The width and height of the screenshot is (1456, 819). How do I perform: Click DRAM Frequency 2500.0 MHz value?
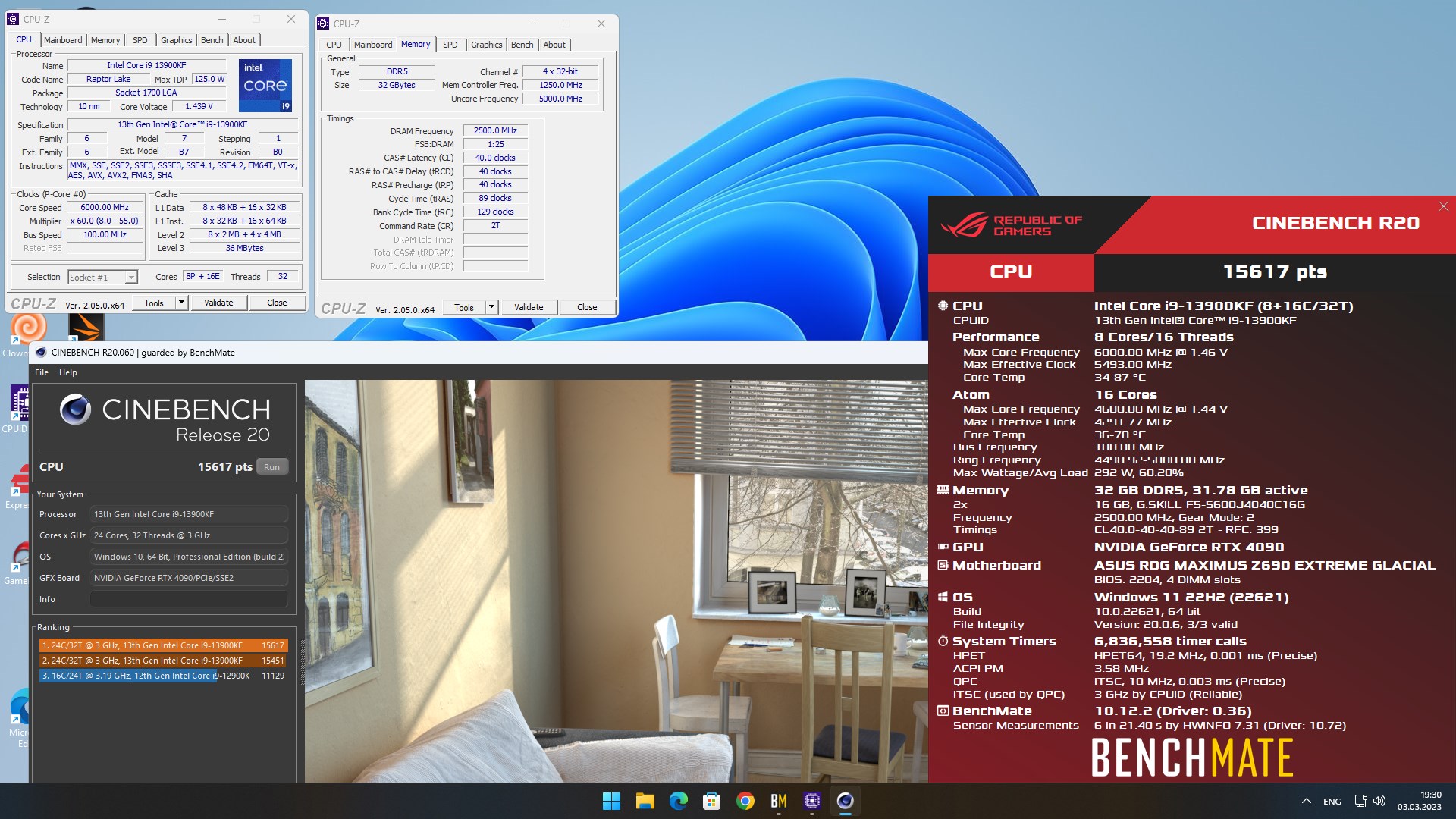pos(495,130)
